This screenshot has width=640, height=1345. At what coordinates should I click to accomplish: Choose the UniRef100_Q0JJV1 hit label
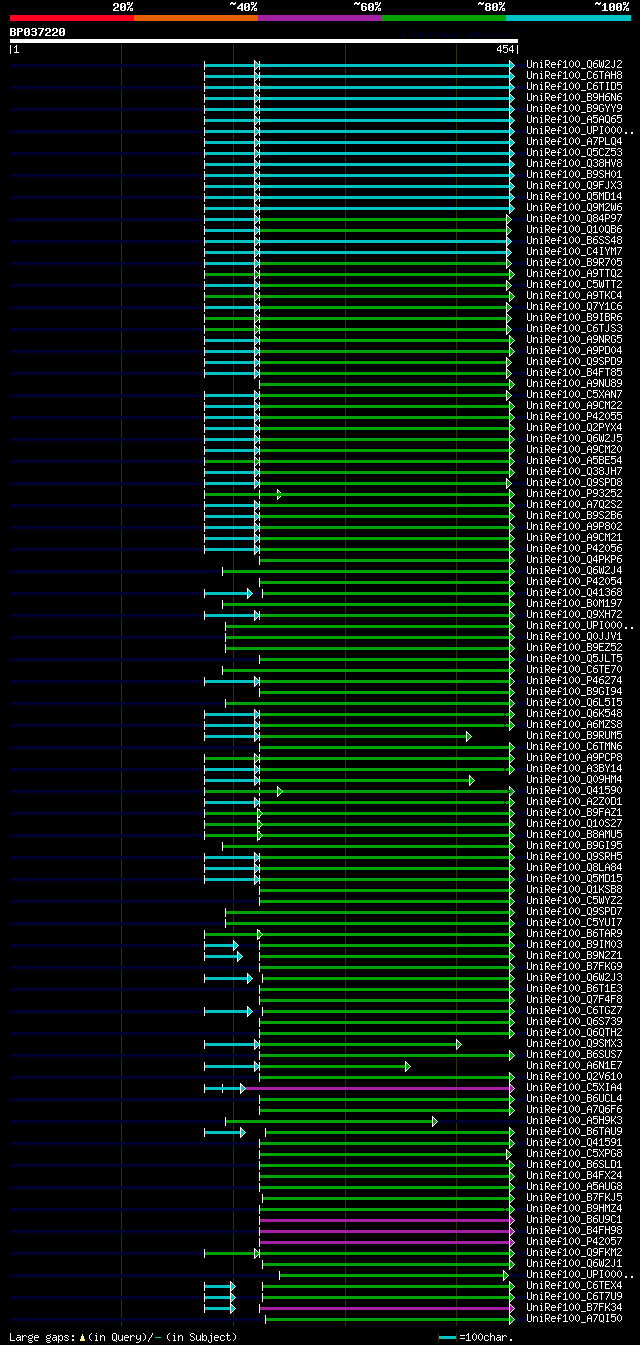(574, 636)
